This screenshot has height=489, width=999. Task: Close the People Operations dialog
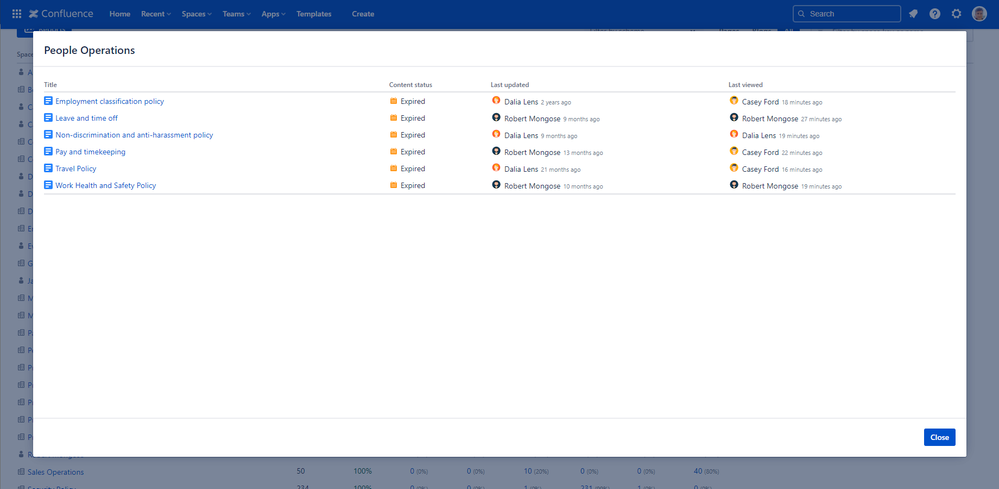(939, 437)
